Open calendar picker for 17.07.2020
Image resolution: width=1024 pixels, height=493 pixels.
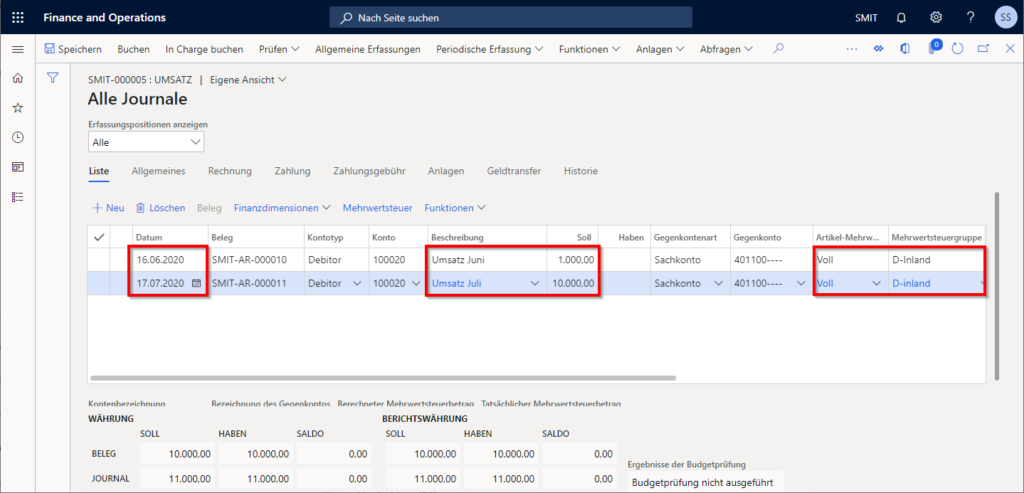(x=197, y=283)
